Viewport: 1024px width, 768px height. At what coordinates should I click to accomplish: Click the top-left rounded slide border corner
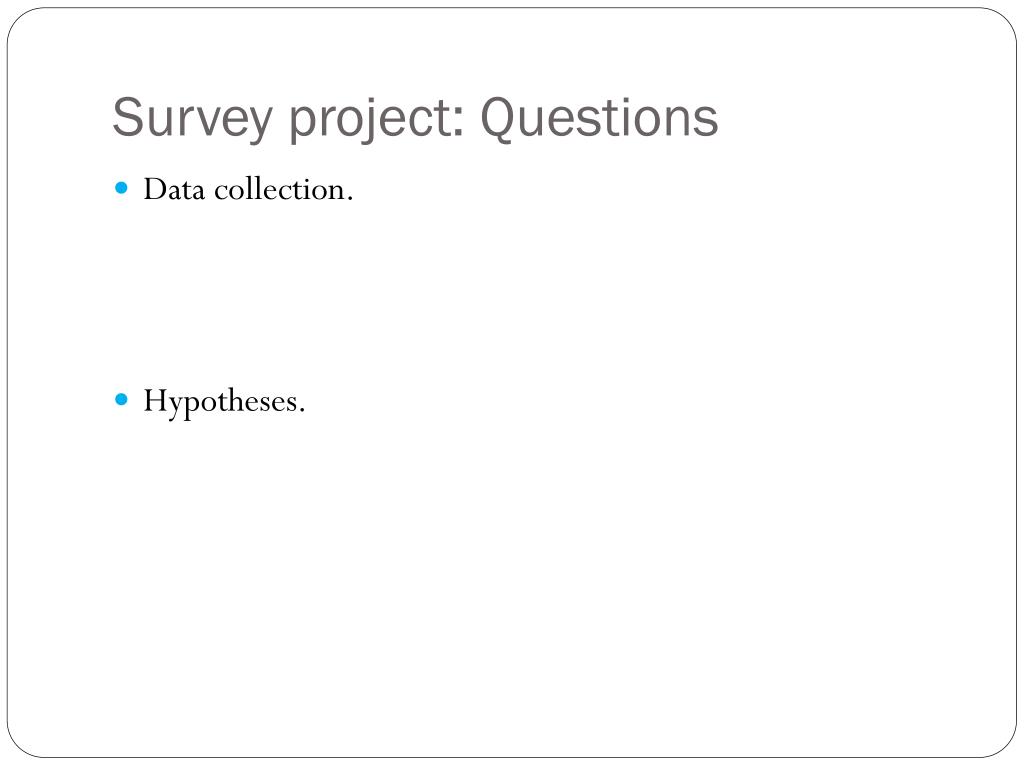click(20, 21)
